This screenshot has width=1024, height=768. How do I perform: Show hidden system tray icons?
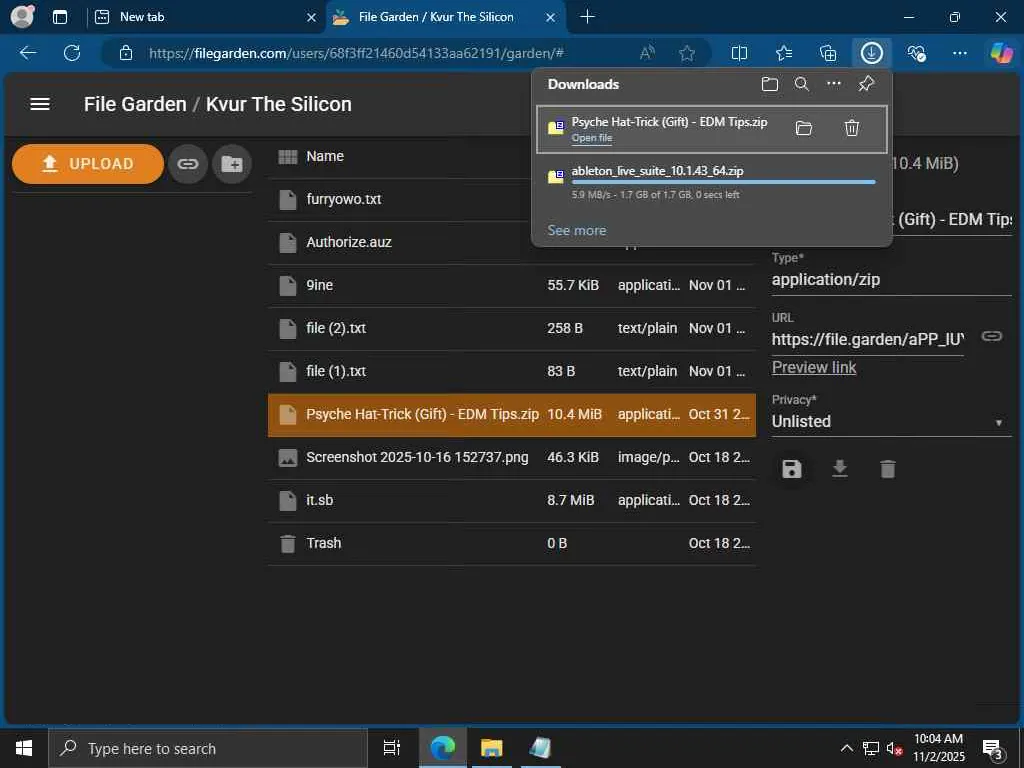(846, 748)
